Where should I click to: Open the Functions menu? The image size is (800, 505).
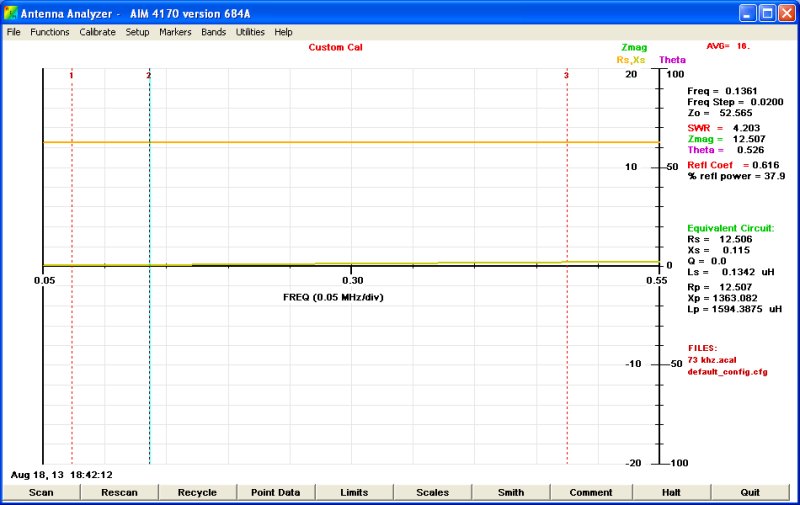pyautogui.click(x=50, y=32)
